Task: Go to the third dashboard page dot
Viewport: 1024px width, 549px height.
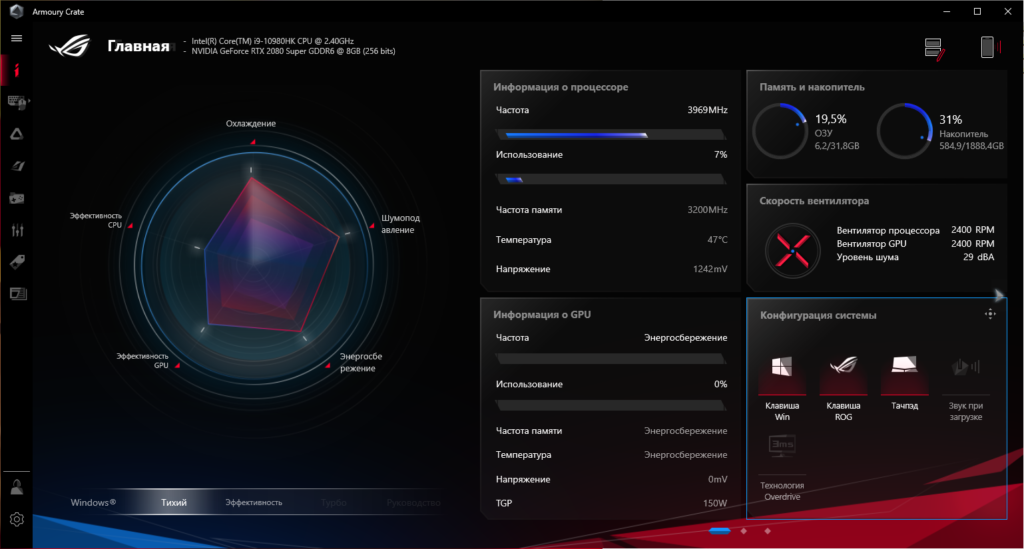Action: (767, 531)
